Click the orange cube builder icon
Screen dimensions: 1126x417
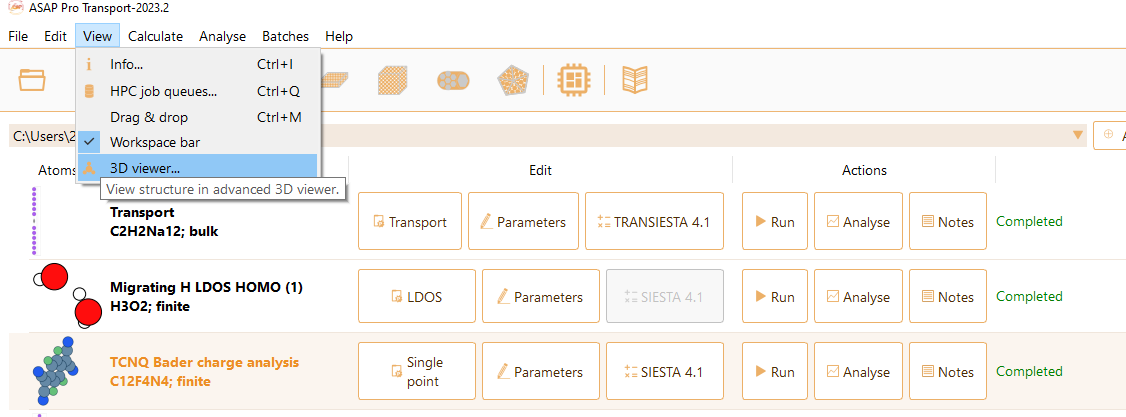pos(394,80)
